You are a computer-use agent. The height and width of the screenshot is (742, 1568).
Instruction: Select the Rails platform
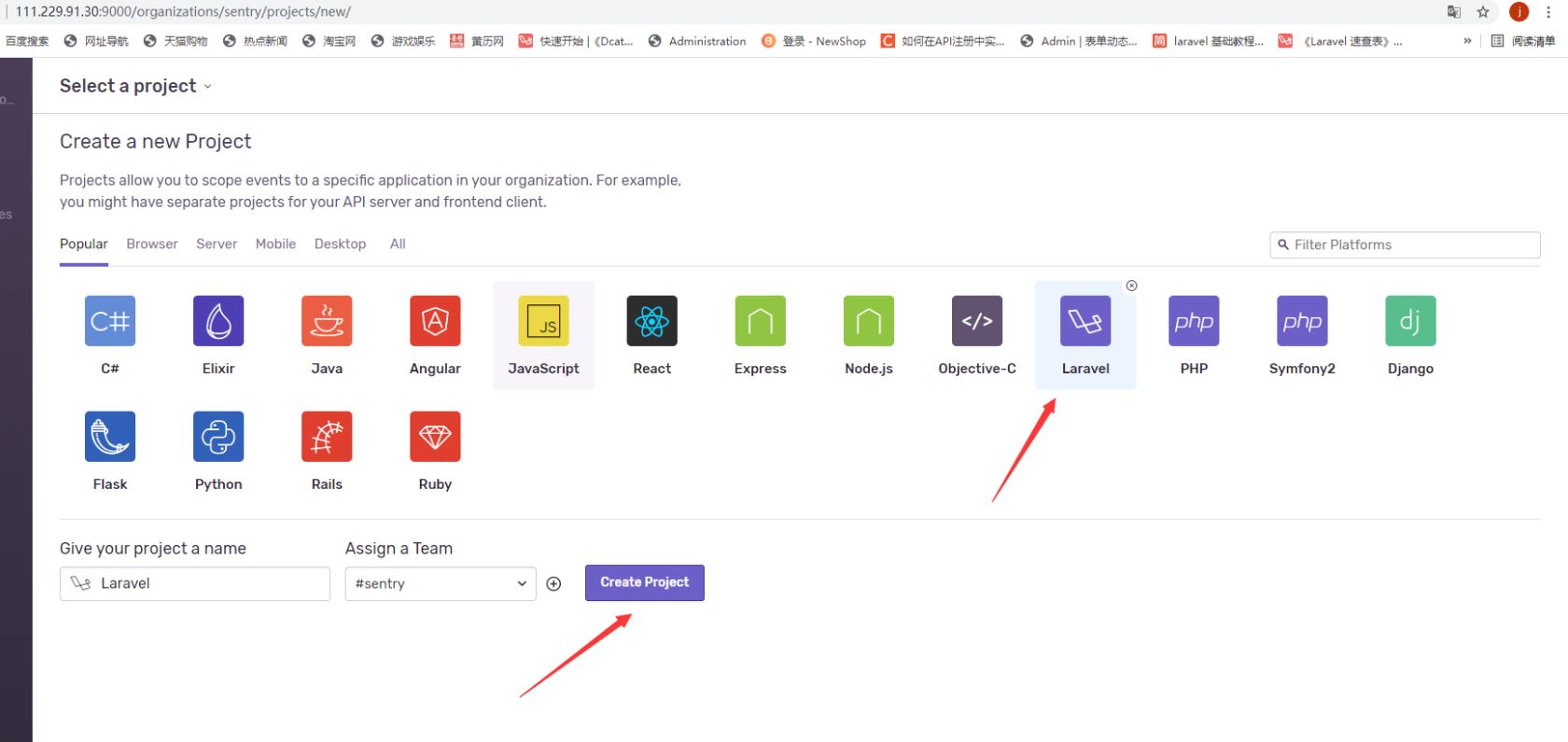tap(327, 437)
